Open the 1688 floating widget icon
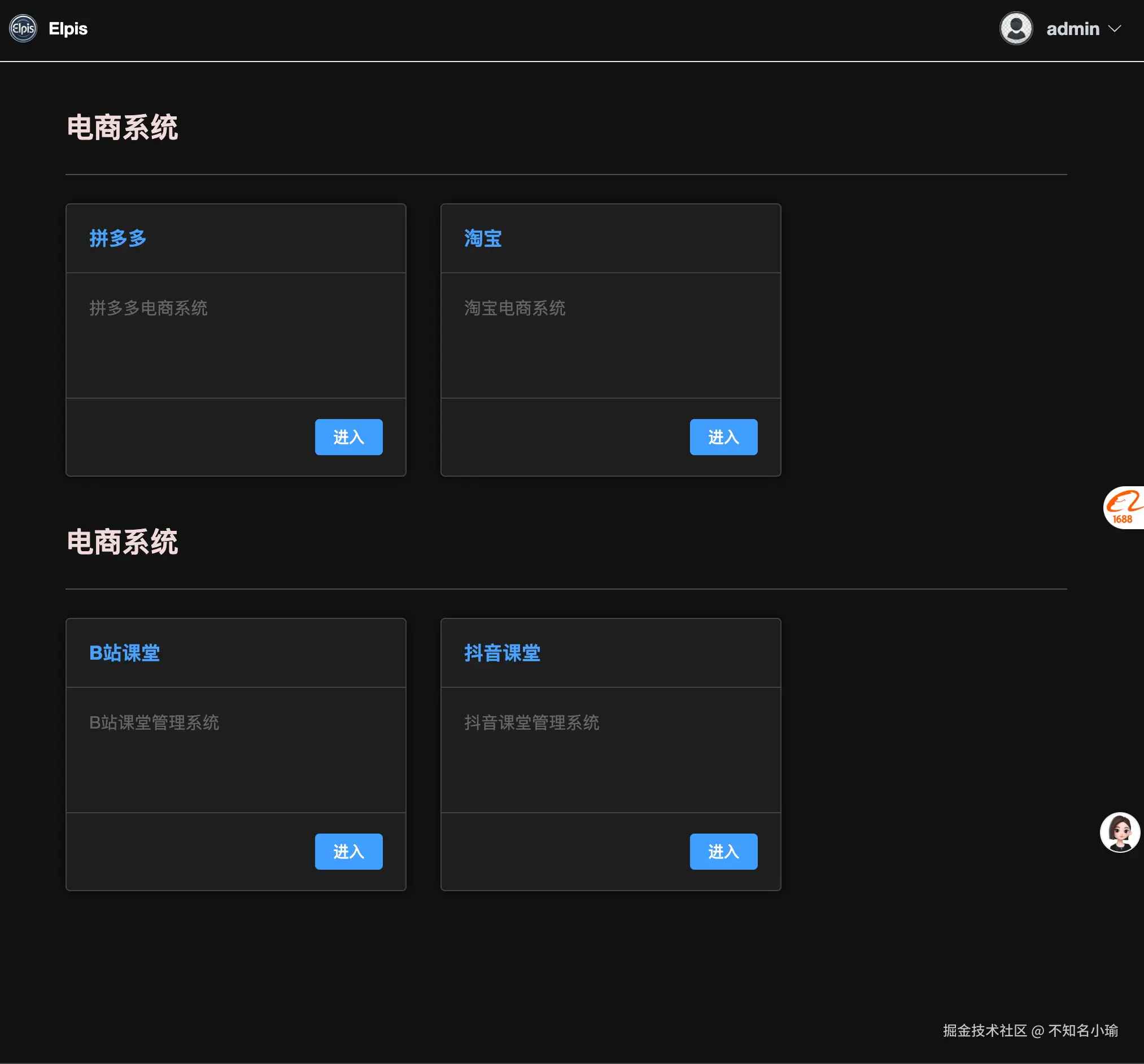Image resolution: width=1144 pixels, height=1064 pixels. point(1123,508)
